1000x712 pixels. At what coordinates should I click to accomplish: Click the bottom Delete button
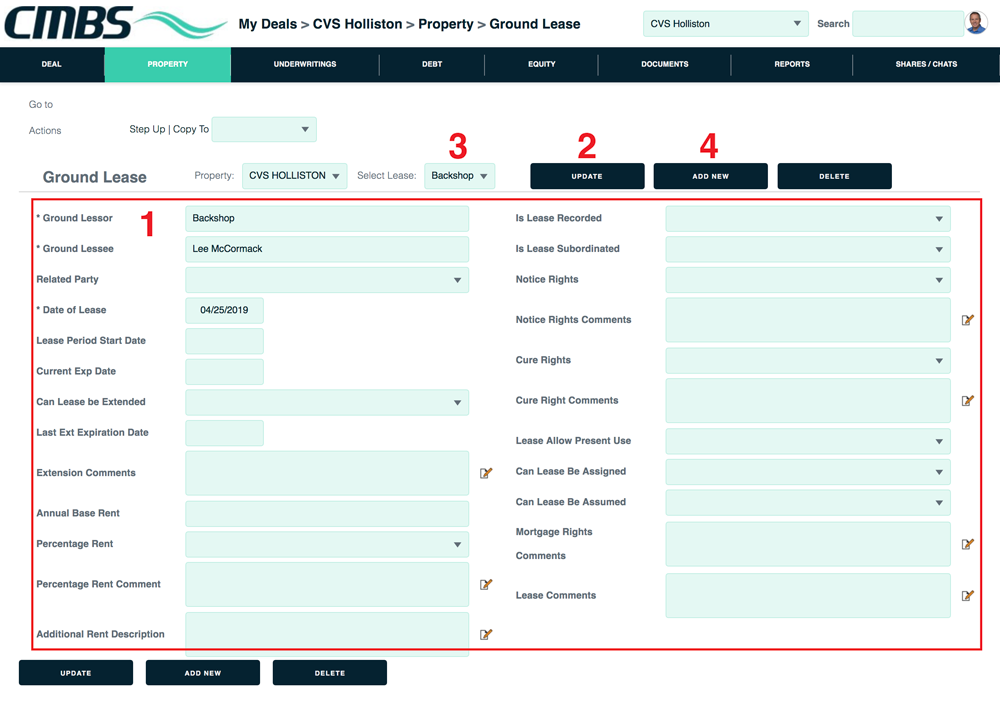click(x=330, y=673)
